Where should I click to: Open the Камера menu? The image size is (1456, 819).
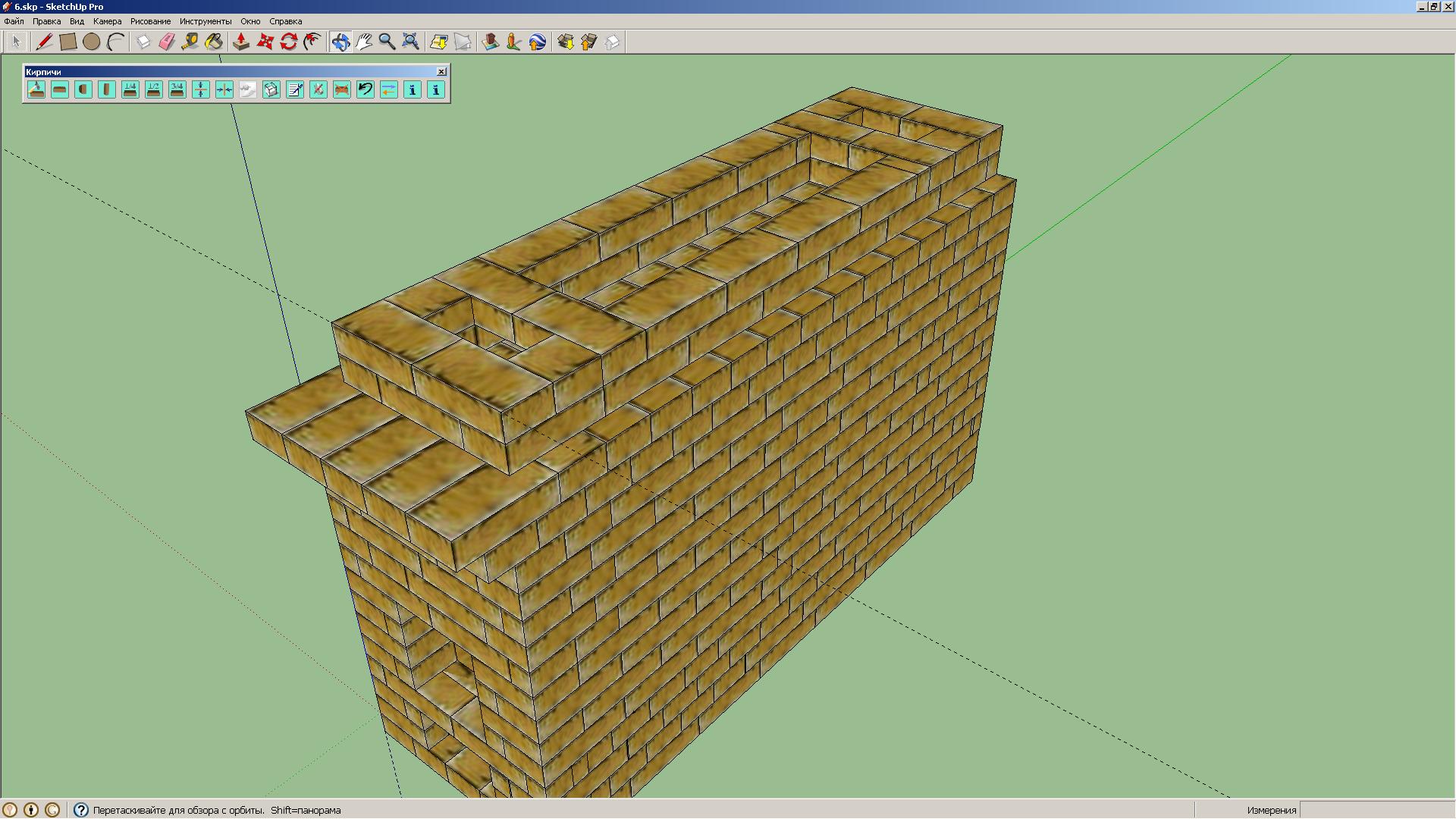(x=107, y=21)
